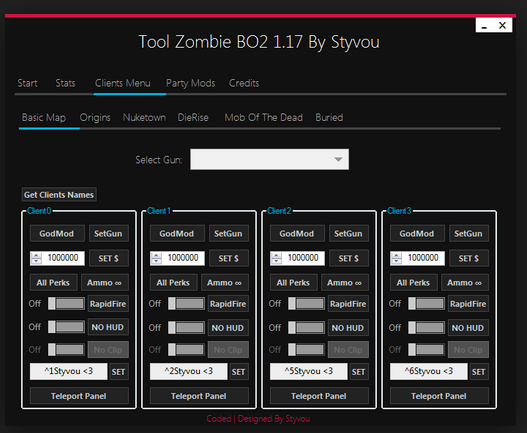Click SetGun for Client3
Image resolution: width=527 pixels, height=433 pixels.
[x=469, y=234]
